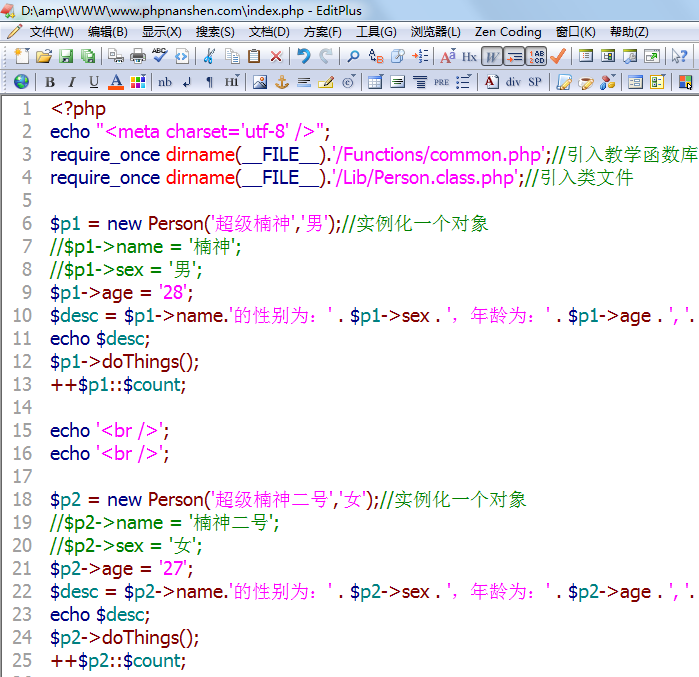The height and width of the screenshot is (677, 699).
Task: Toggle auto indent in the toolbar
Action: coord(514,57)
